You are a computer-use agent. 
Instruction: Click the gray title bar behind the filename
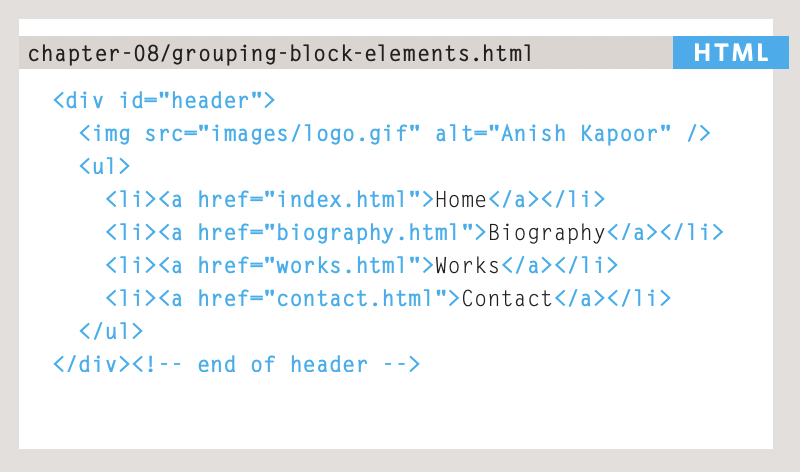click(x=346, y=53)
